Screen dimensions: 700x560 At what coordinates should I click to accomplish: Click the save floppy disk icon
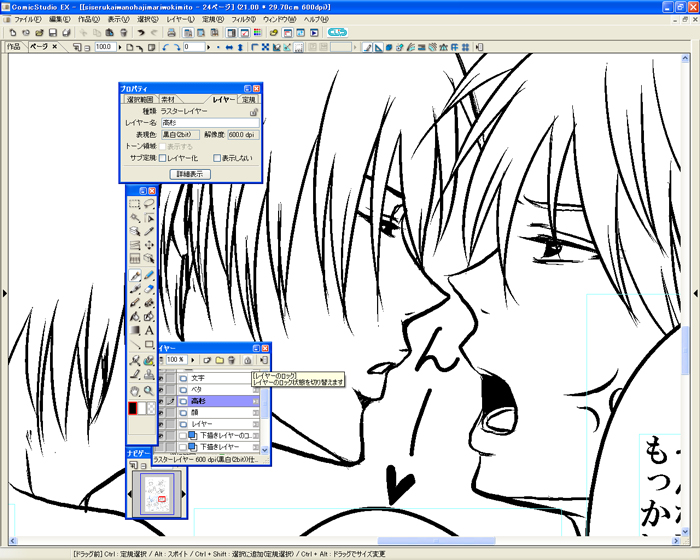[x=53, y=33]
